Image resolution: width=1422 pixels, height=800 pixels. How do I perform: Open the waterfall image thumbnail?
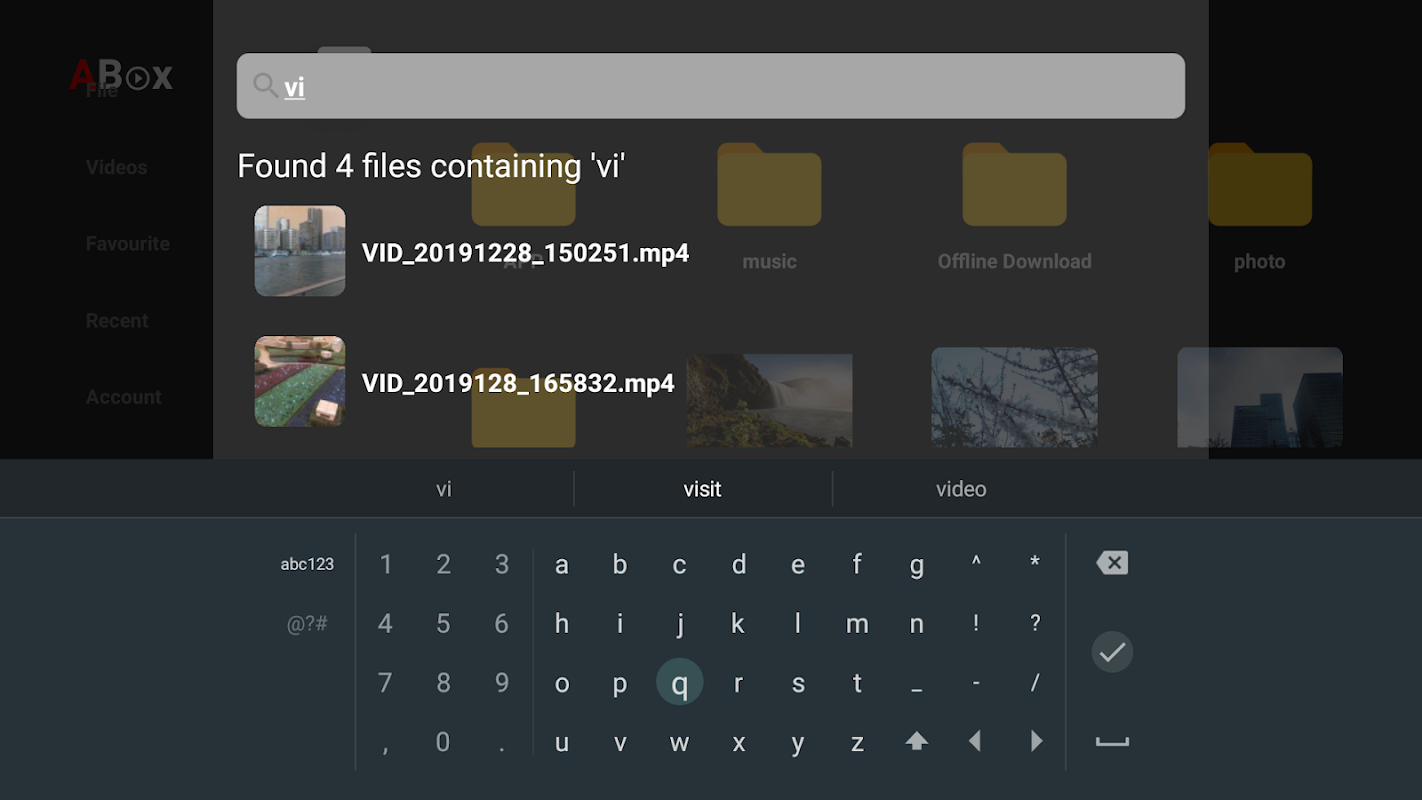click(769, 398)
